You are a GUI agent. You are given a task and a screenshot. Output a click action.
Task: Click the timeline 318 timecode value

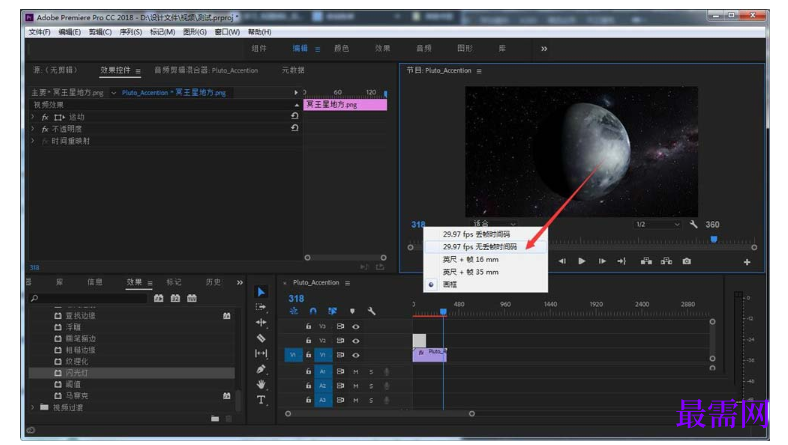tap(296, 299)
